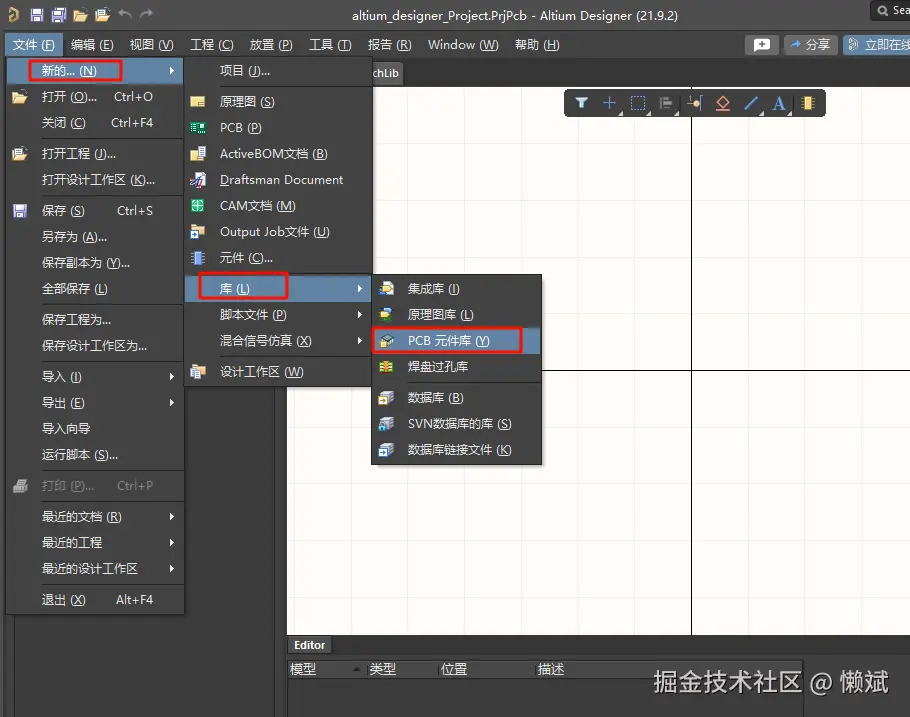Choose 设计工作区 (W) item
This screenshot has height=717, width=910.
coord(278,372)
